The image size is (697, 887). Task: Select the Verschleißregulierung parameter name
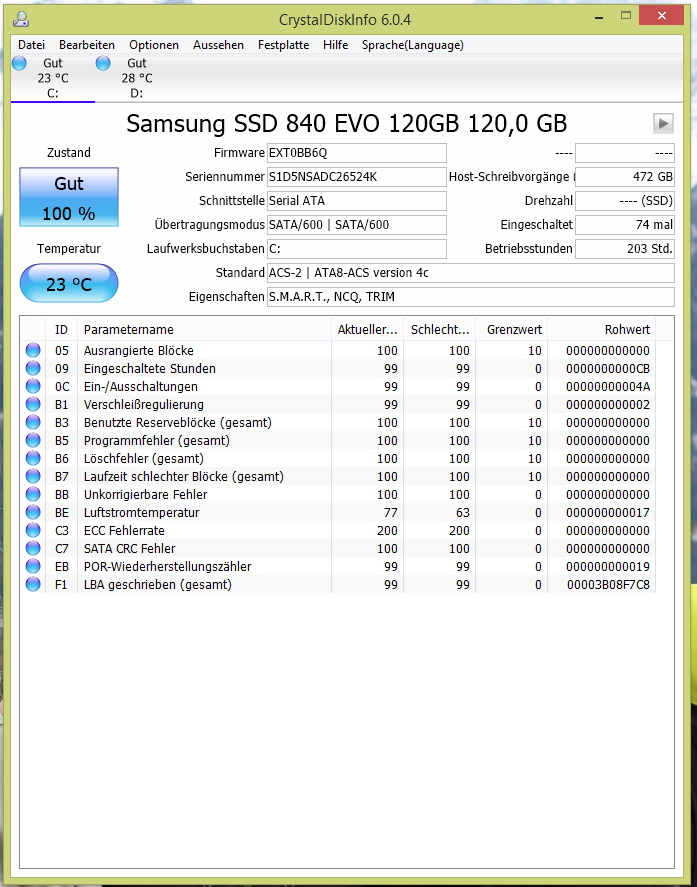click(x=144, y=404)
